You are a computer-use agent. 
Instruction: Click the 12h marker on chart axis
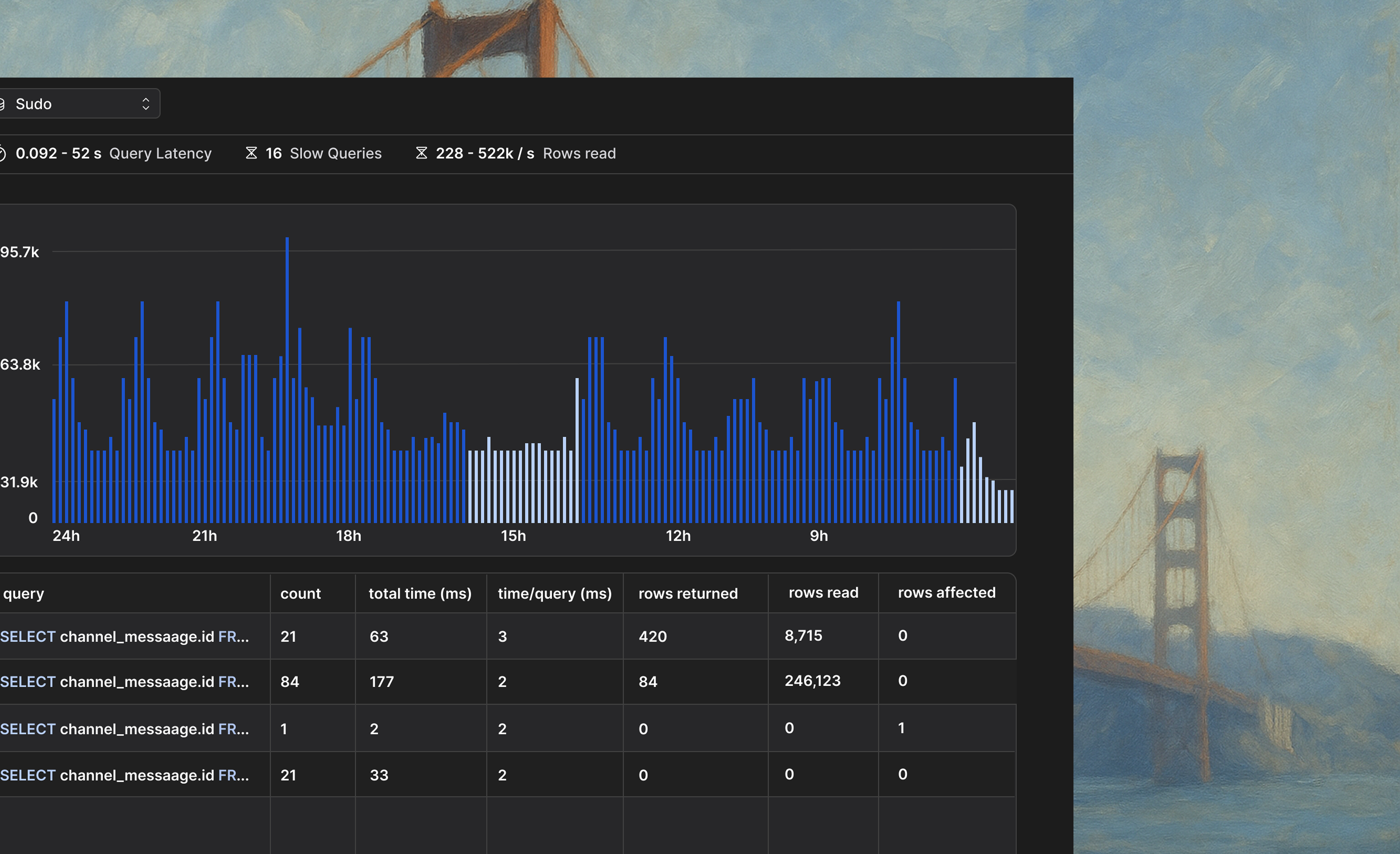[x=678, y=536]
